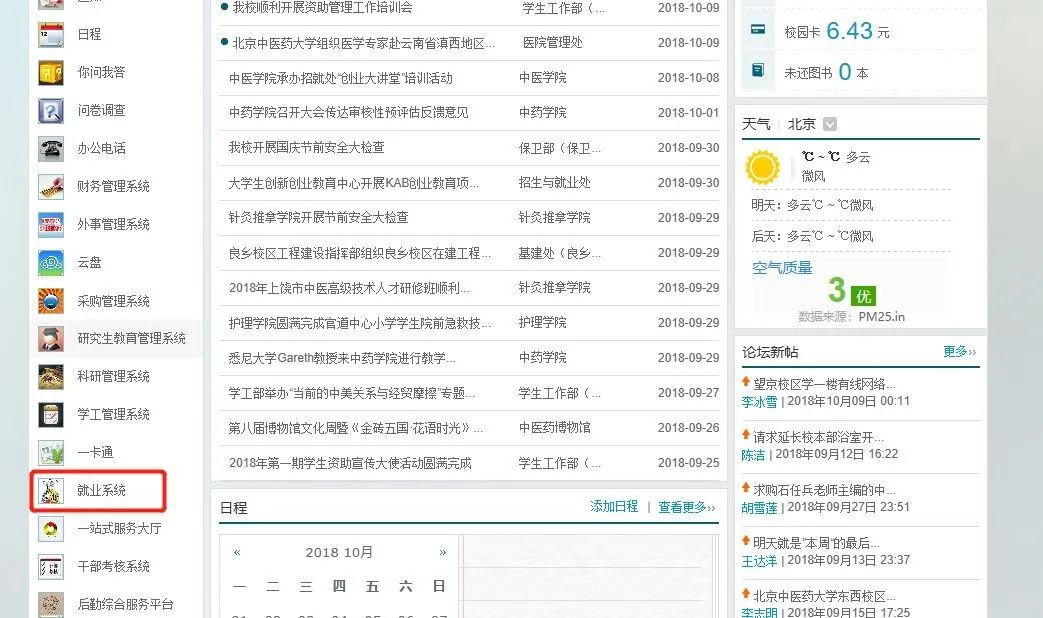Click 添加日程 link
Screen dimensions: 1043x618
point(614,507)
